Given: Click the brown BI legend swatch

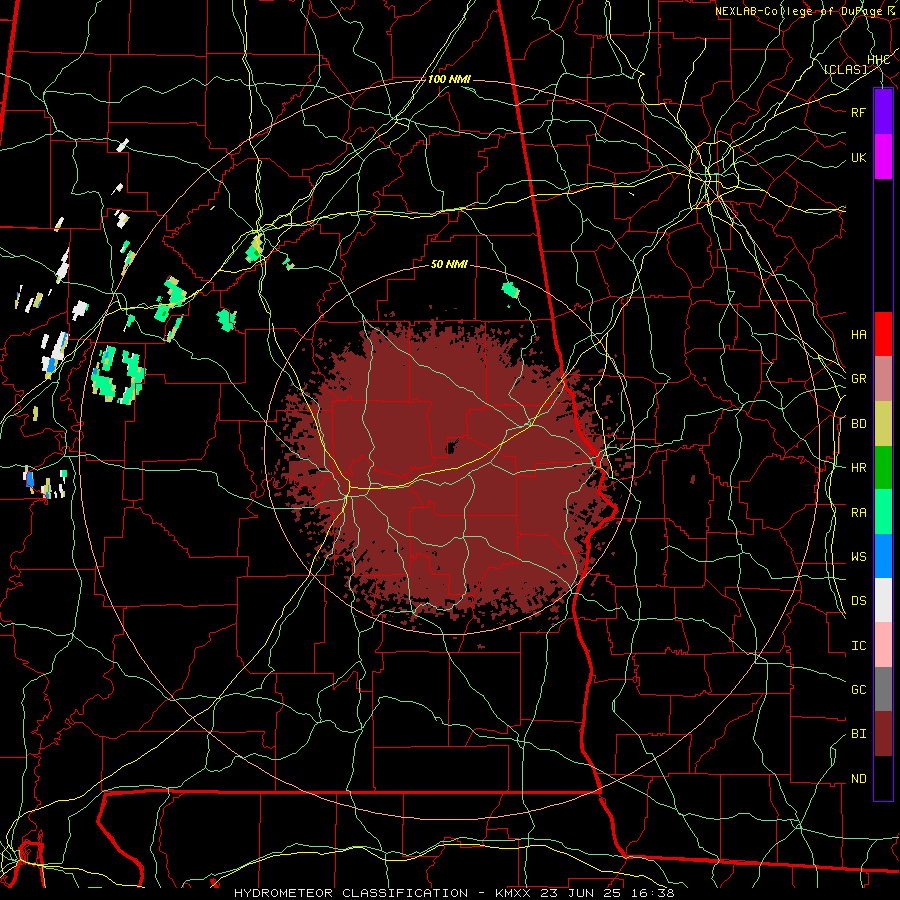Looking at the screenshot, I should (x=883, y=734).
